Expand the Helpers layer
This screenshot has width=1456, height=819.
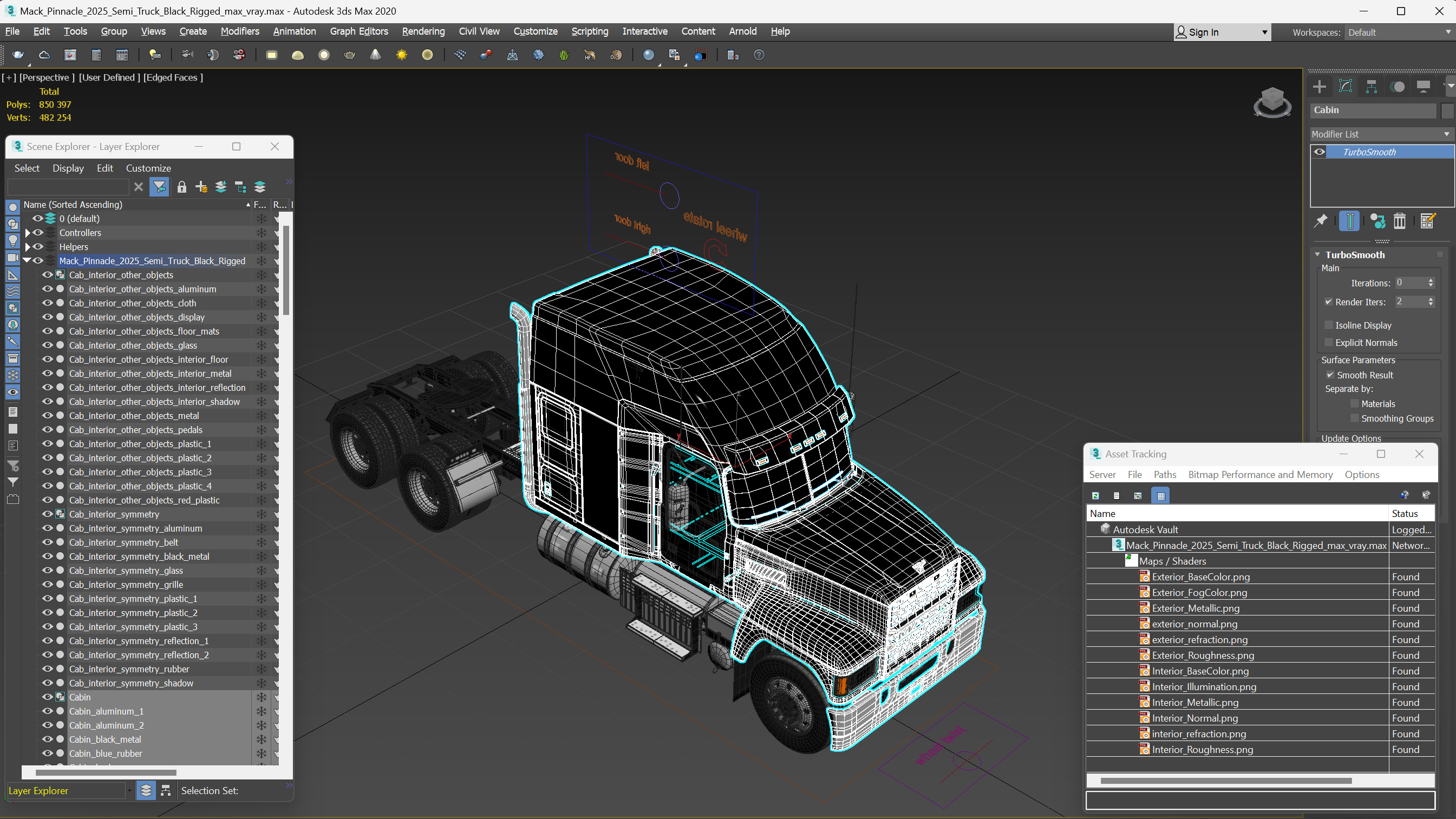point(27,247)
